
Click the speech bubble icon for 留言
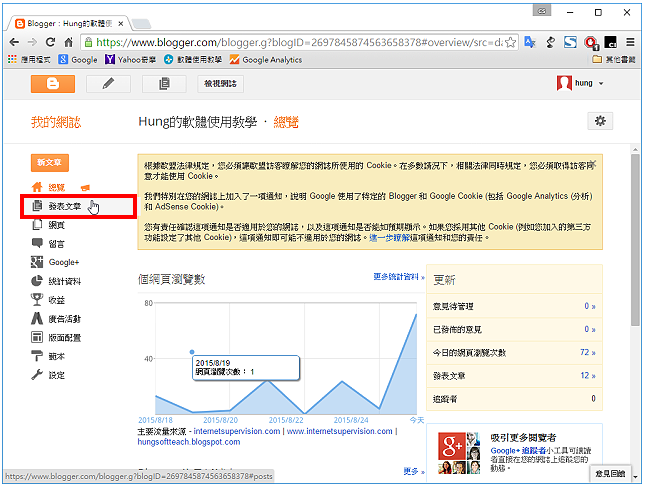[37, 243]
